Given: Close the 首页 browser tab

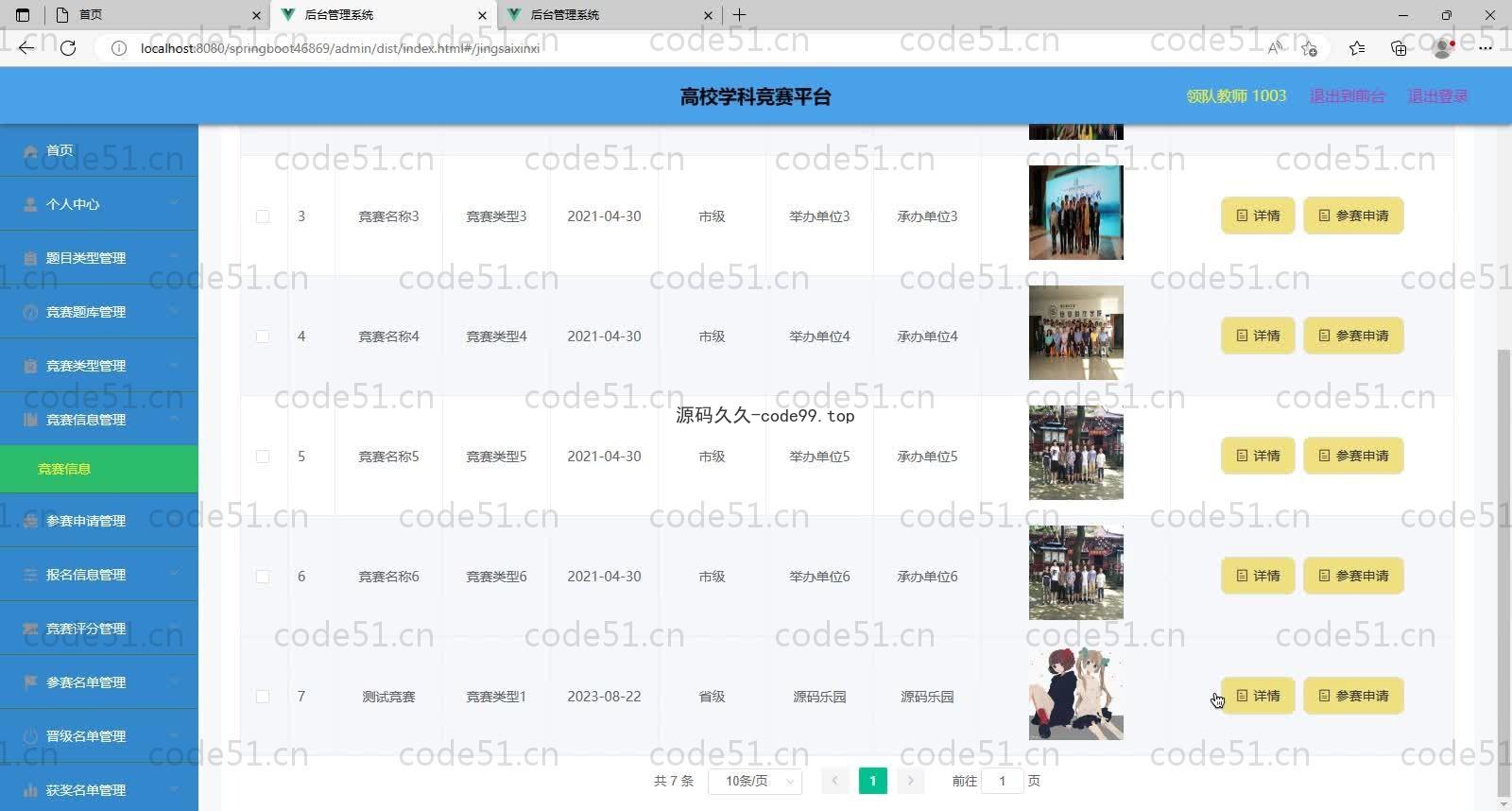Looking at the screenshot, I should (x=256, y=15).
